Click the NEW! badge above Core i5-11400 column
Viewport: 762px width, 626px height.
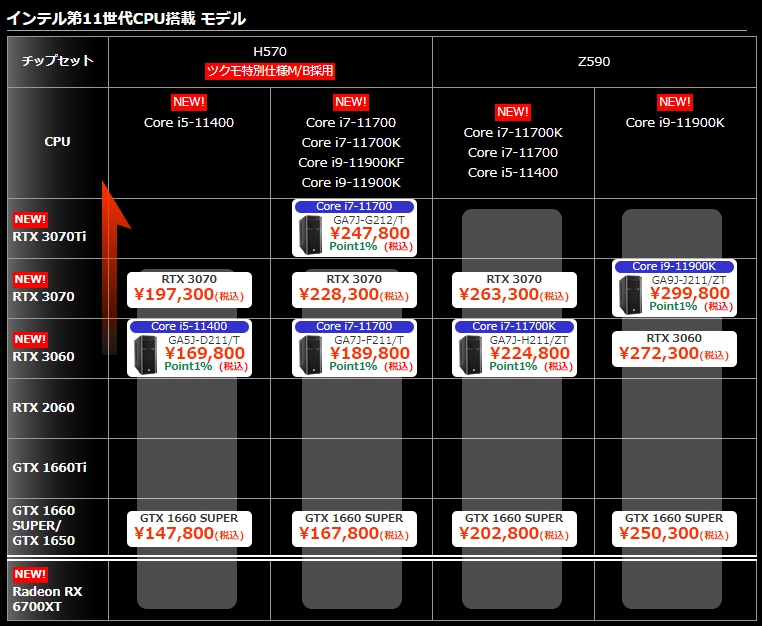189,102
